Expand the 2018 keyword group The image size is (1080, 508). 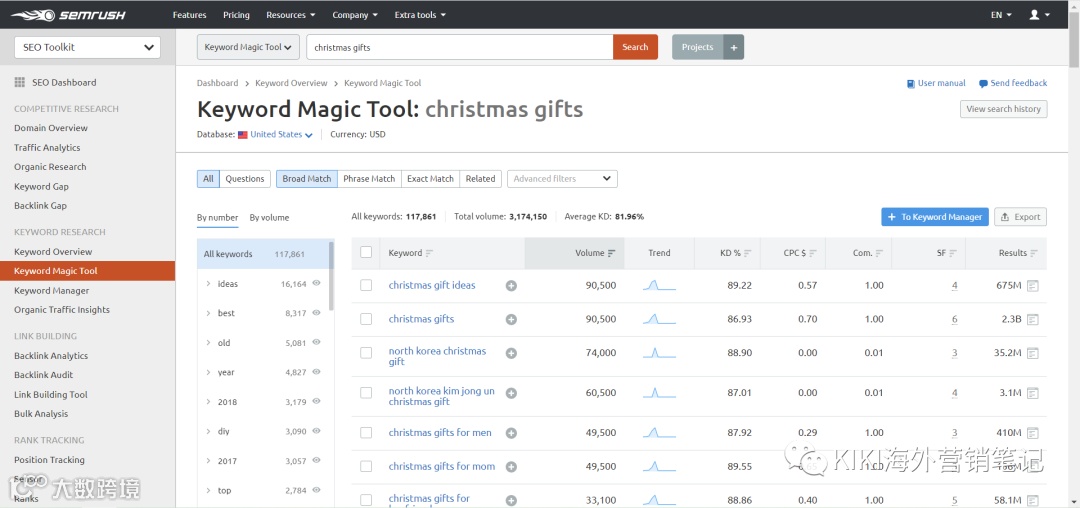tap(208, 402)
